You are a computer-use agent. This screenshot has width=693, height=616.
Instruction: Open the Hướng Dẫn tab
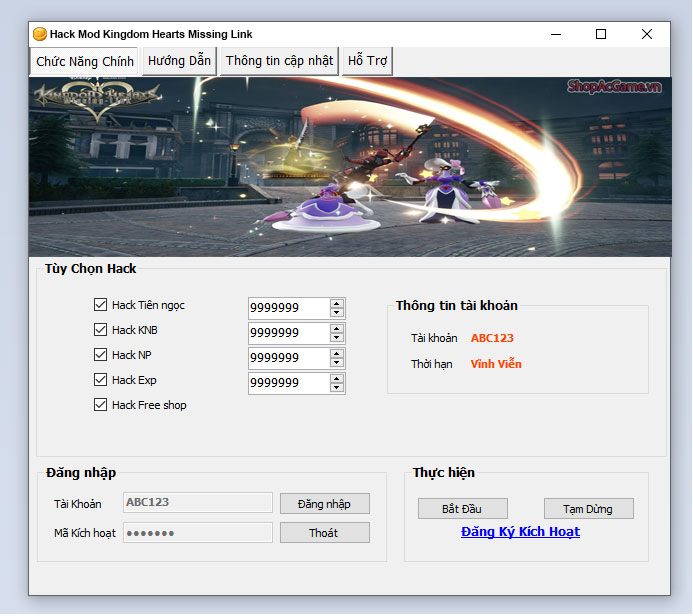coord(179,61)
